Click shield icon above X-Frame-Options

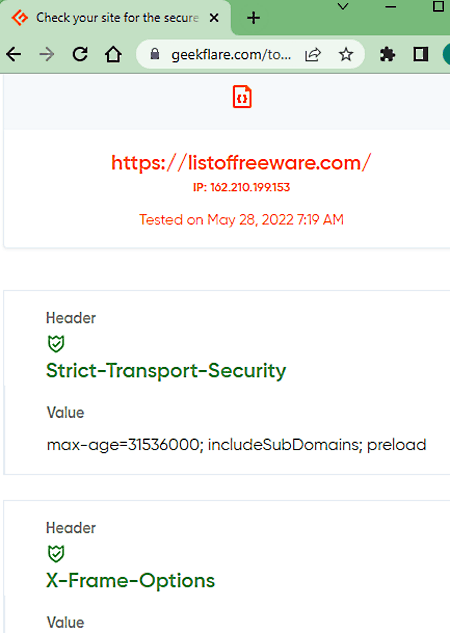click(x=56, y=553)
